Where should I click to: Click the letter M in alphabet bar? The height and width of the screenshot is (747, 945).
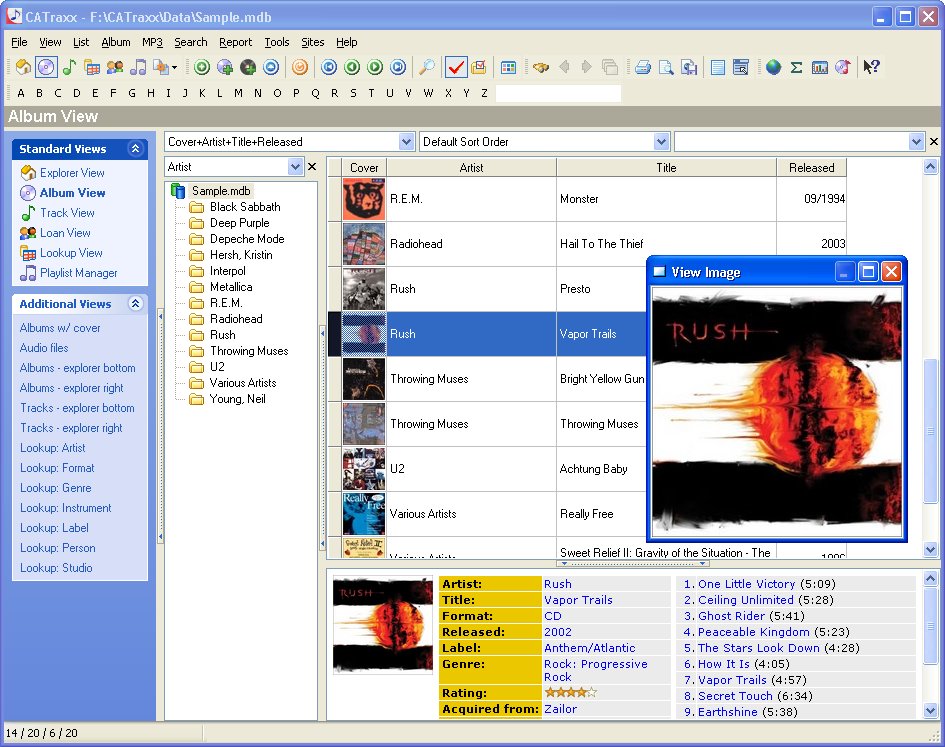(239, 93)
